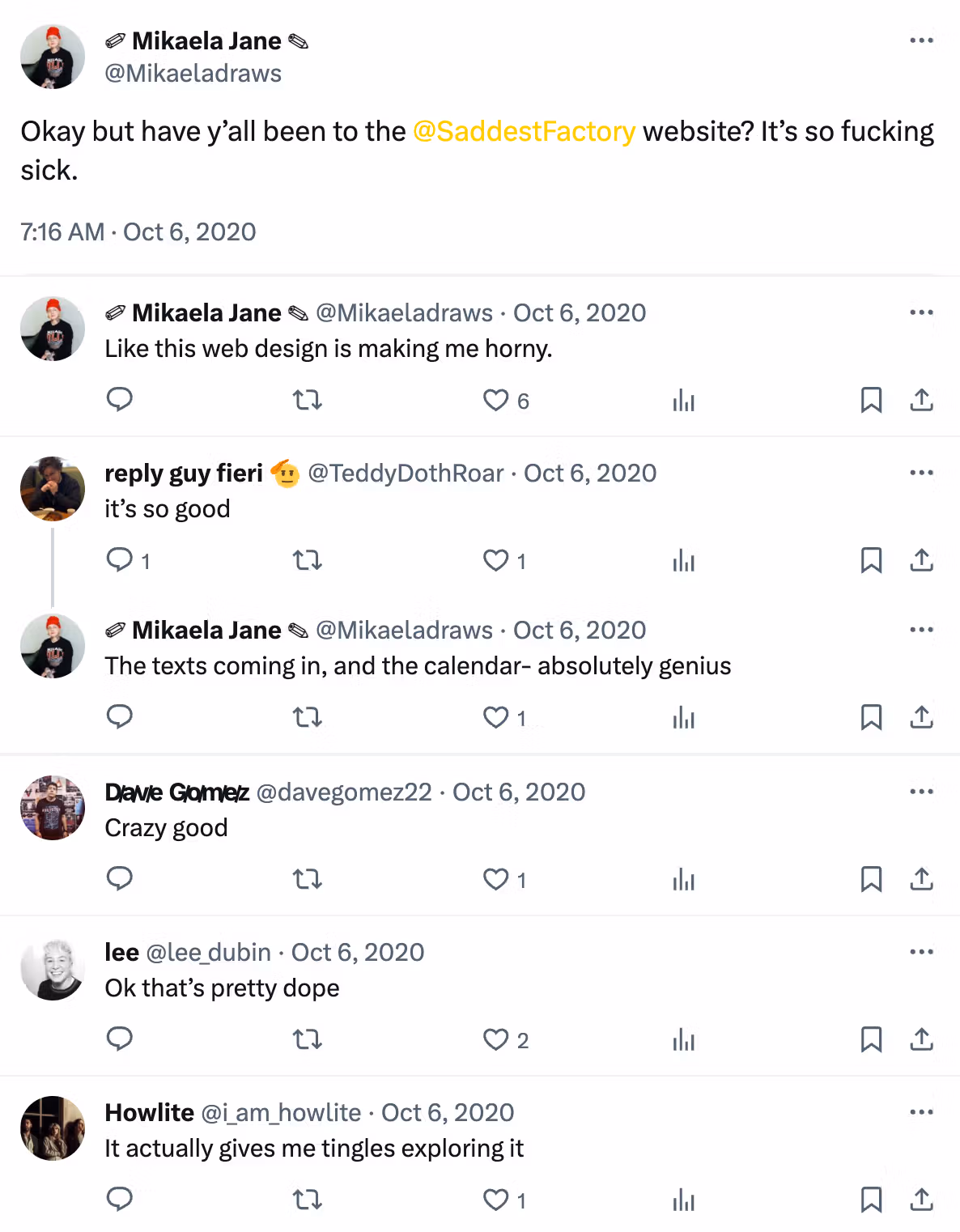Open the main tweet's timestamp link

click(x=138, y=232)
